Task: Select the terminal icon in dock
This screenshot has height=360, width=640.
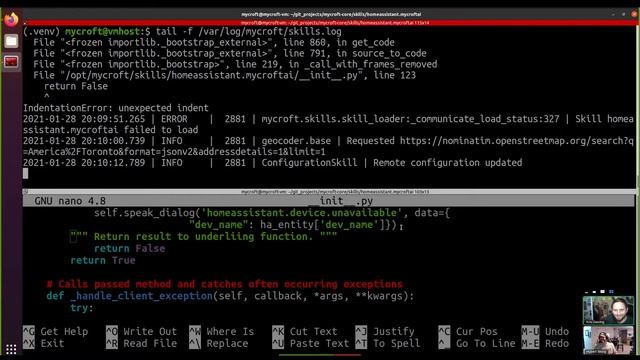Action: pyautogui.click(x=11, y=62)
